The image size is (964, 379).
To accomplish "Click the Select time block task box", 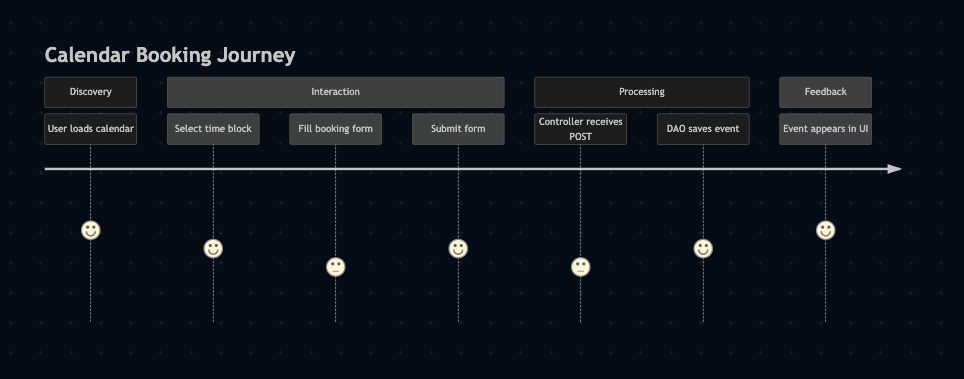I will click(x=213, y=129).
